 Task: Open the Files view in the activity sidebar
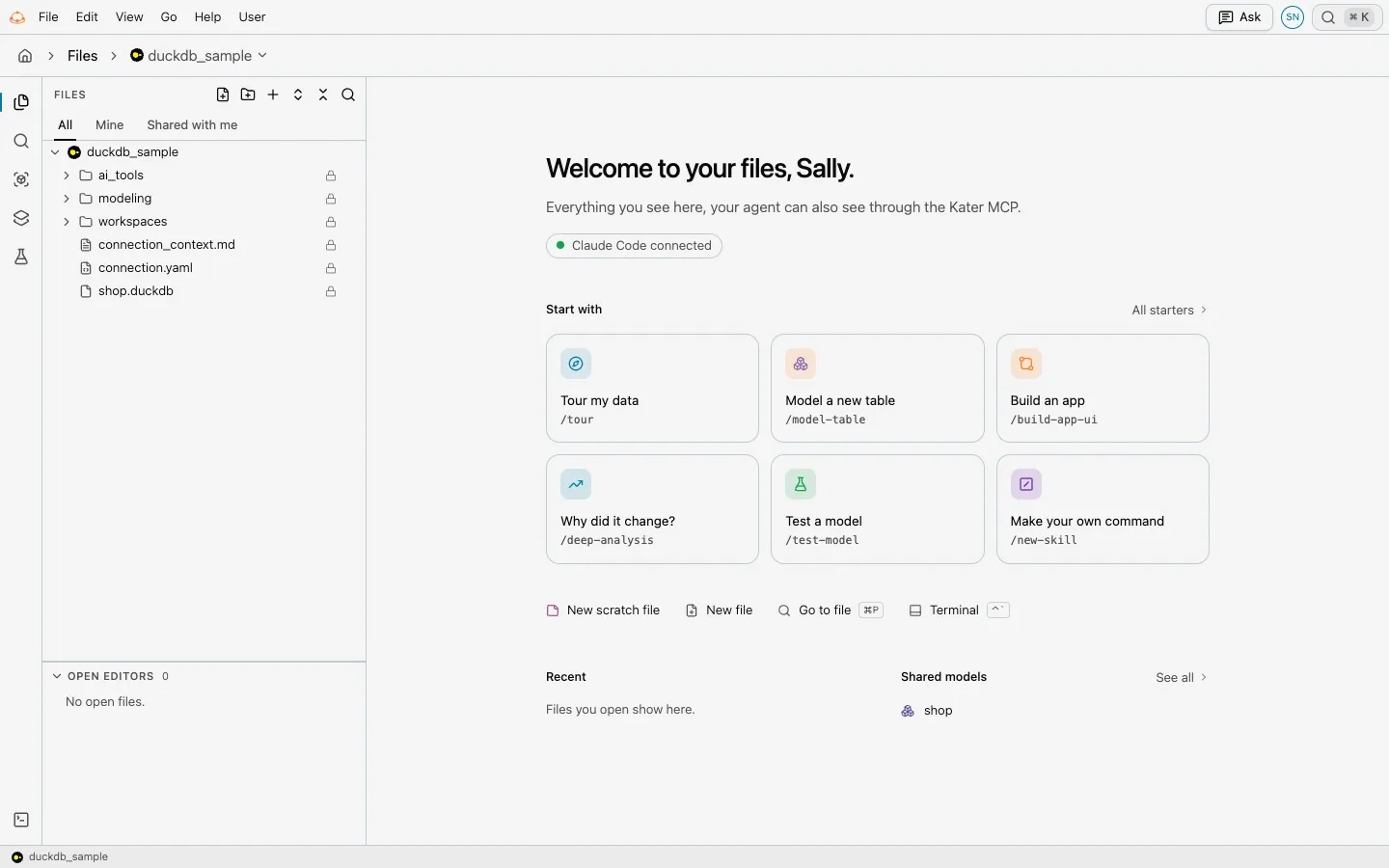coord(21,102)
